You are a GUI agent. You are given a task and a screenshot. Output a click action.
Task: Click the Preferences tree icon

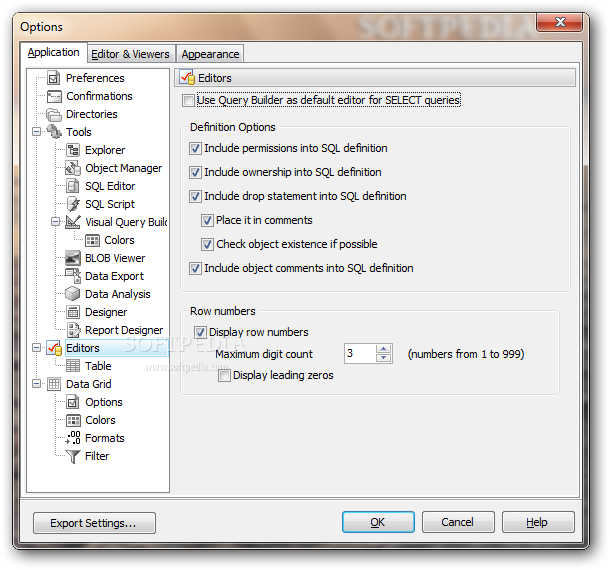point(54,78)
